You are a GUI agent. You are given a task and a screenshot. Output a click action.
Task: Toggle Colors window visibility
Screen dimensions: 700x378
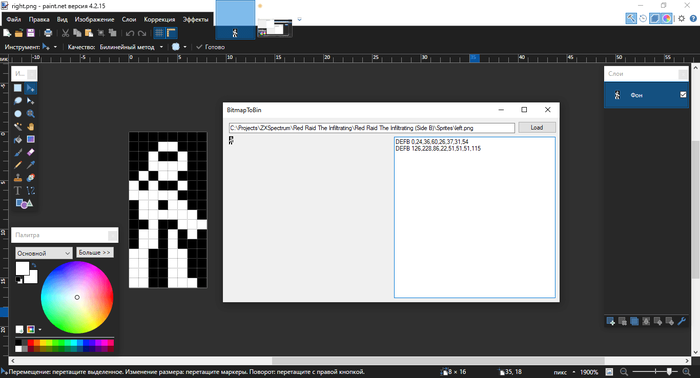coord(667,18)
